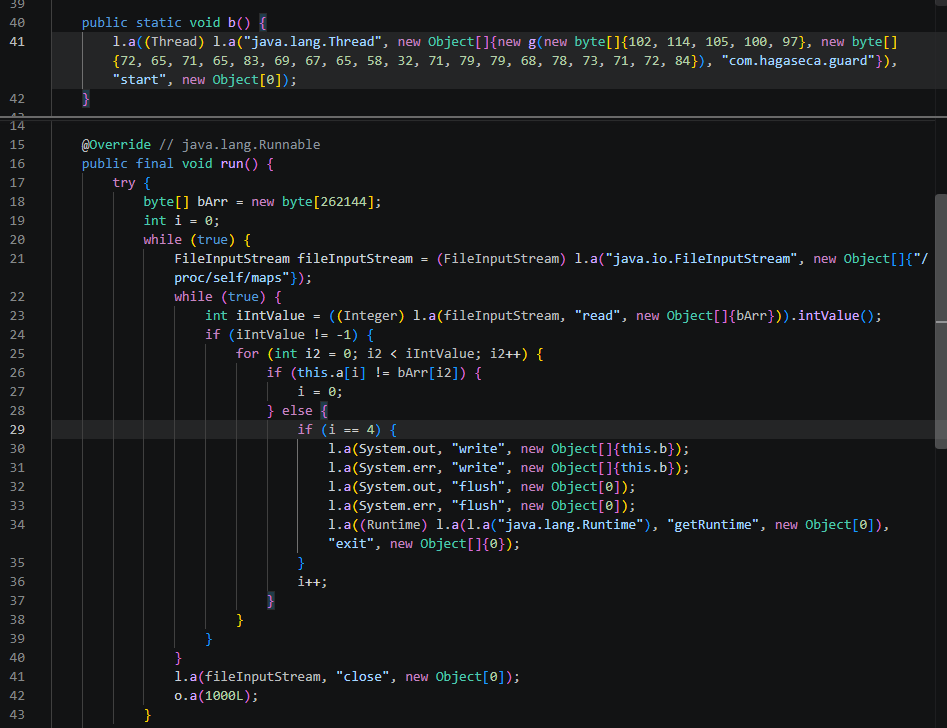The width and height of the screenshot is (947, 728).
Task: Click line number 29 in the gutter
Action: point(17,430)
